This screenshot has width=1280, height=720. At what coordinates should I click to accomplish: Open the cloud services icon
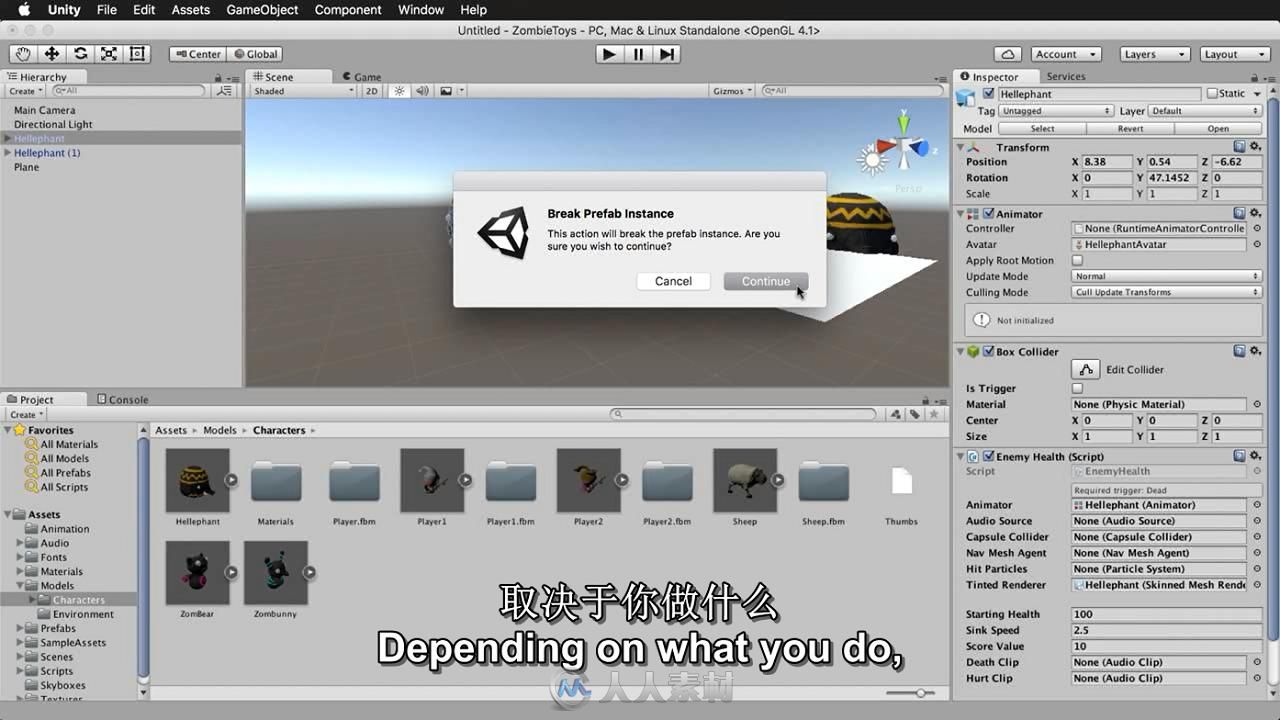[x=1008, y=54]
